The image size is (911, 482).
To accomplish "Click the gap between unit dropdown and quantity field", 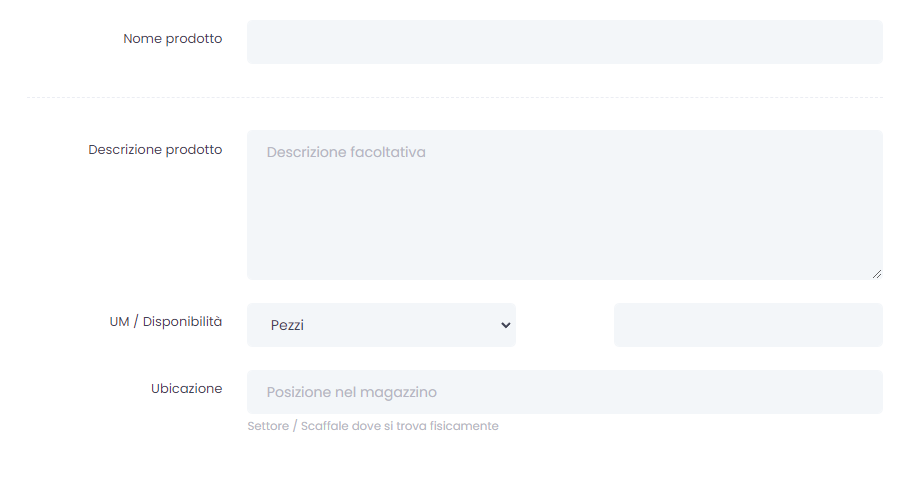I will [565, 325].
